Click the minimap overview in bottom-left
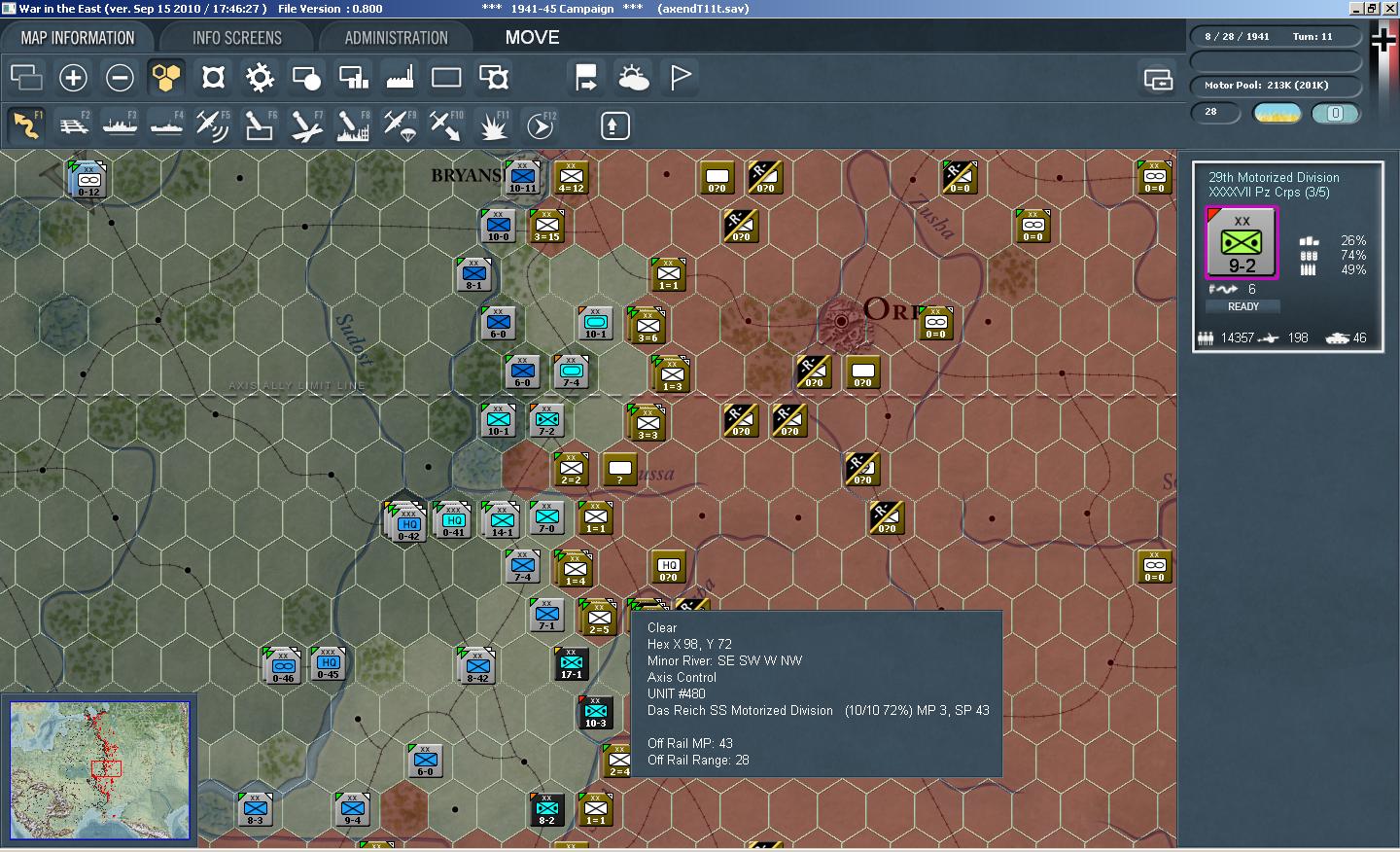Viewport: 1400px width, 852px height. click(99, 770)
